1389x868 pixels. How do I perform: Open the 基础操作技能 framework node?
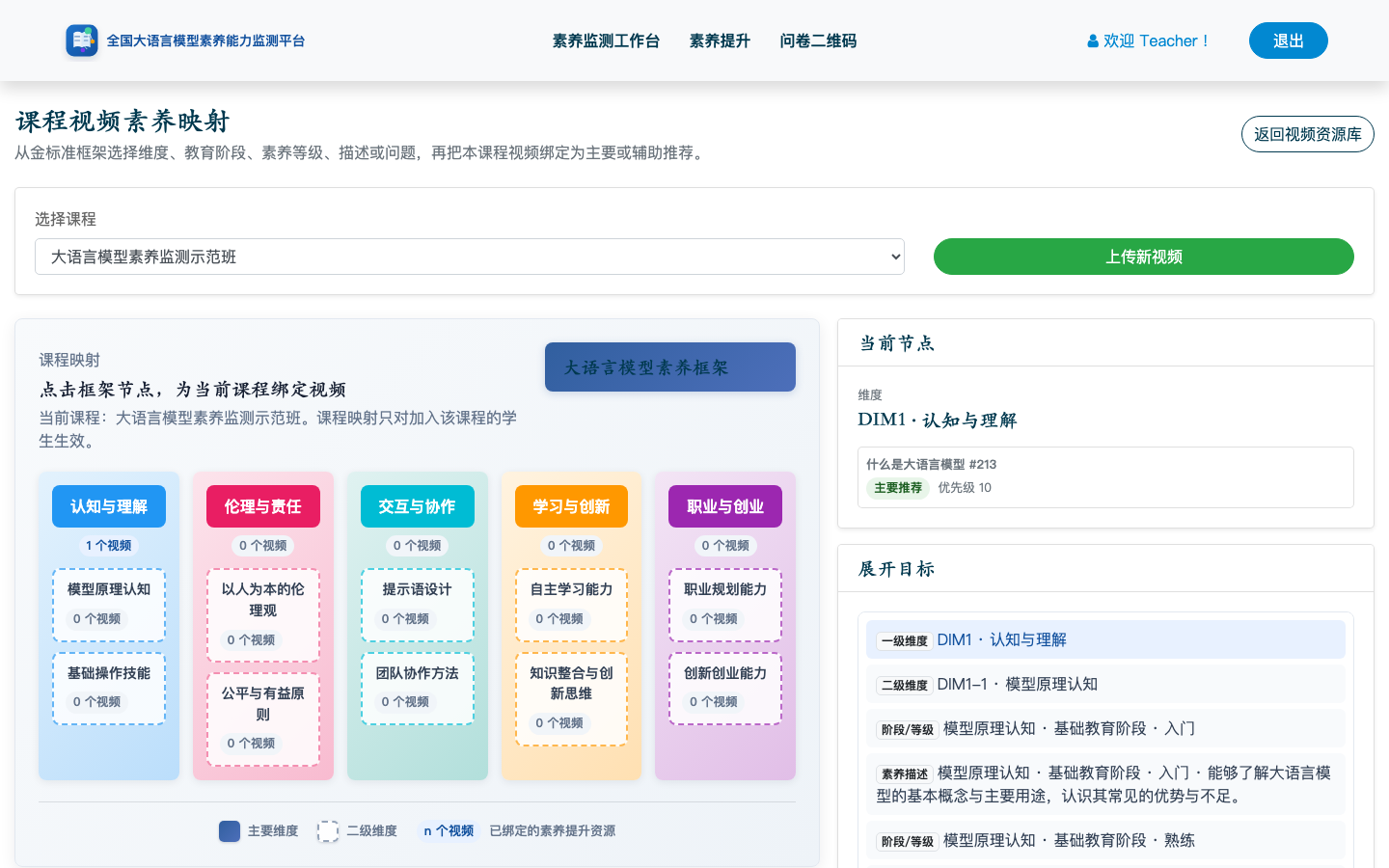pyautogui.click(x=109, y=689)
